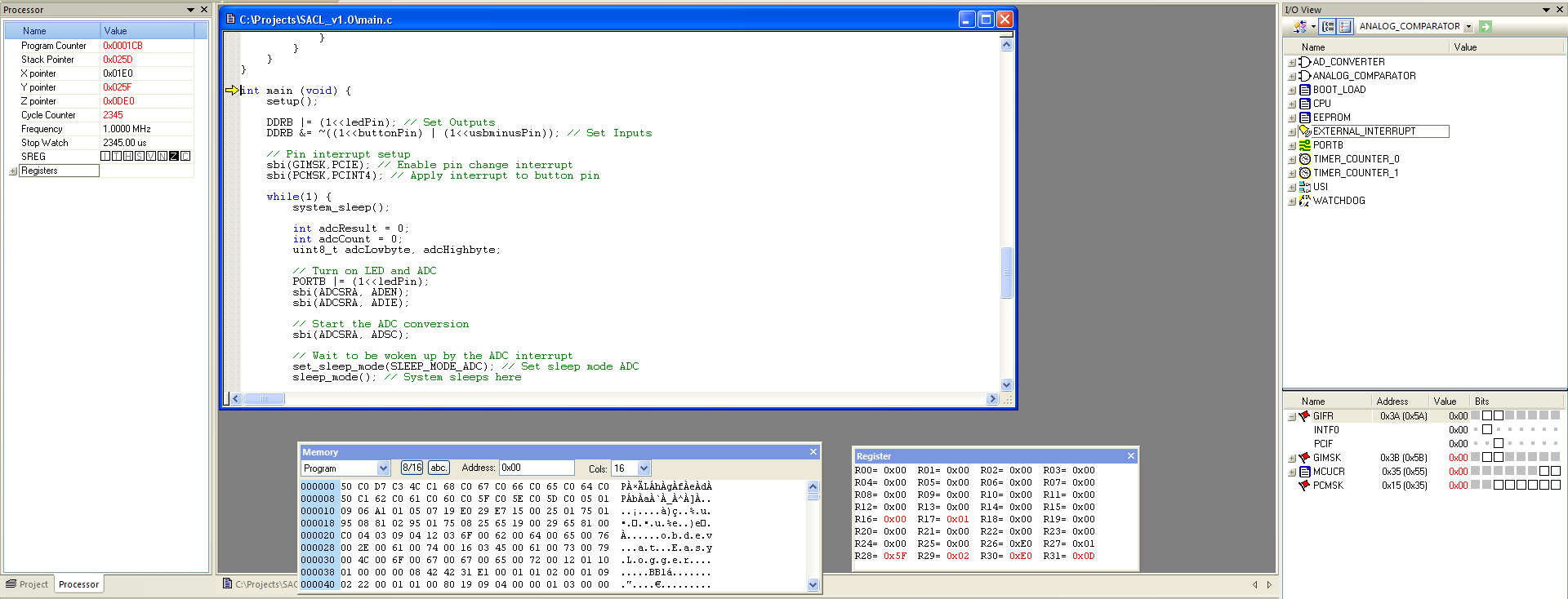The image size is (1568, 599).
Task: Open the Cols dropdown in Memory window
Action: pyautogui.click(x=644, y=468)
